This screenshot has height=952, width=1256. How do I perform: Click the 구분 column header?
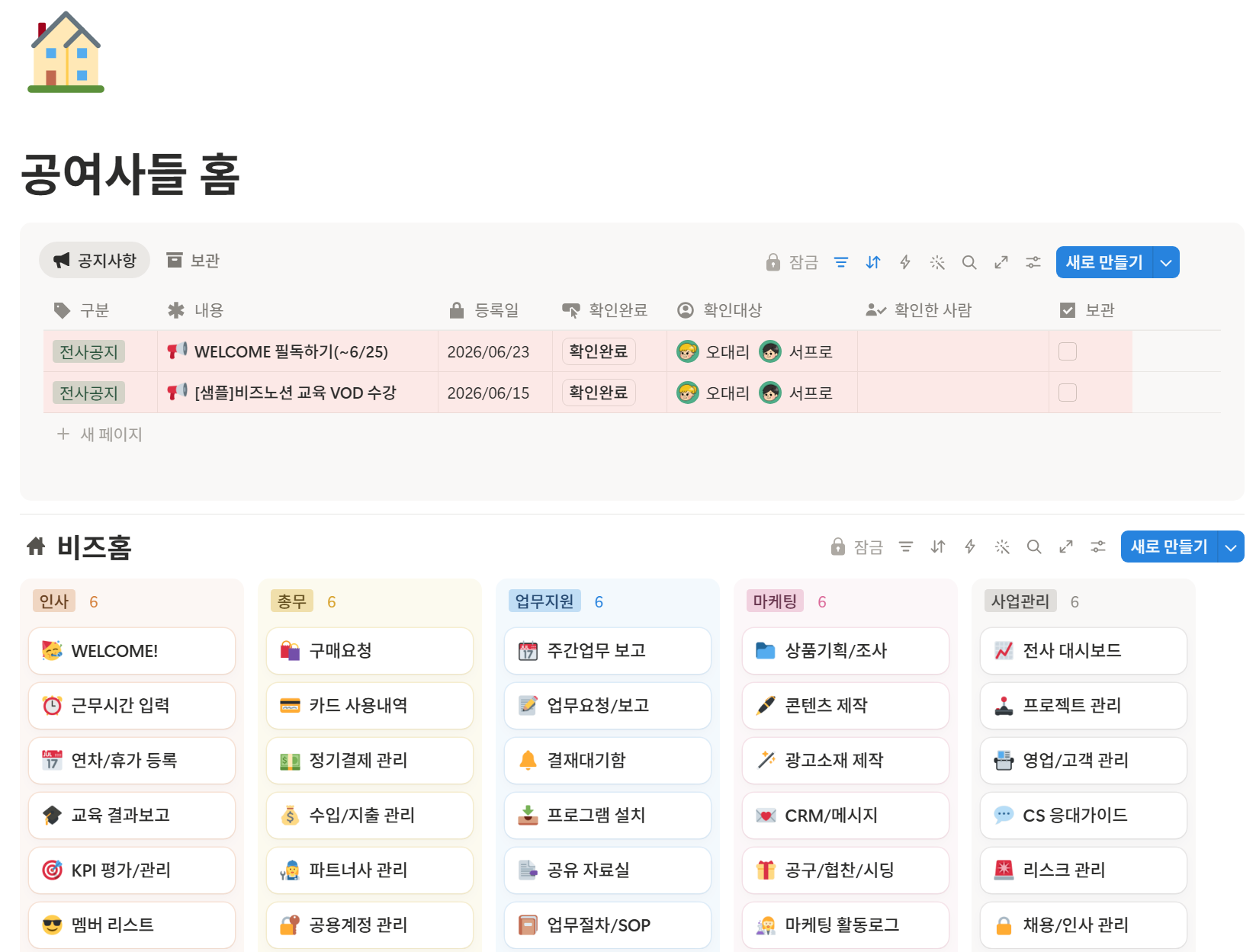[x=100, y=310]
